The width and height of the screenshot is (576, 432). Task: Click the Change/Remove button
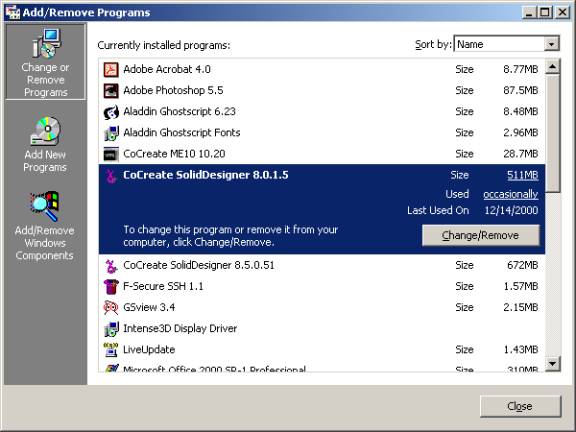tap(480, 235)
